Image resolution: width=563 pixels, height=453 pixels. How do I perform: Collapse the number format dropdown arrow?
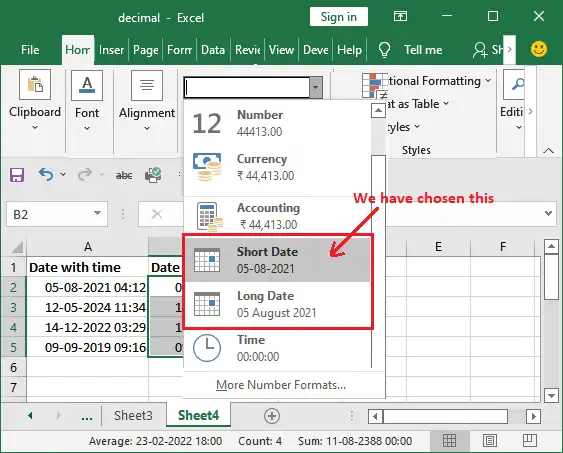tap(316, 87)
